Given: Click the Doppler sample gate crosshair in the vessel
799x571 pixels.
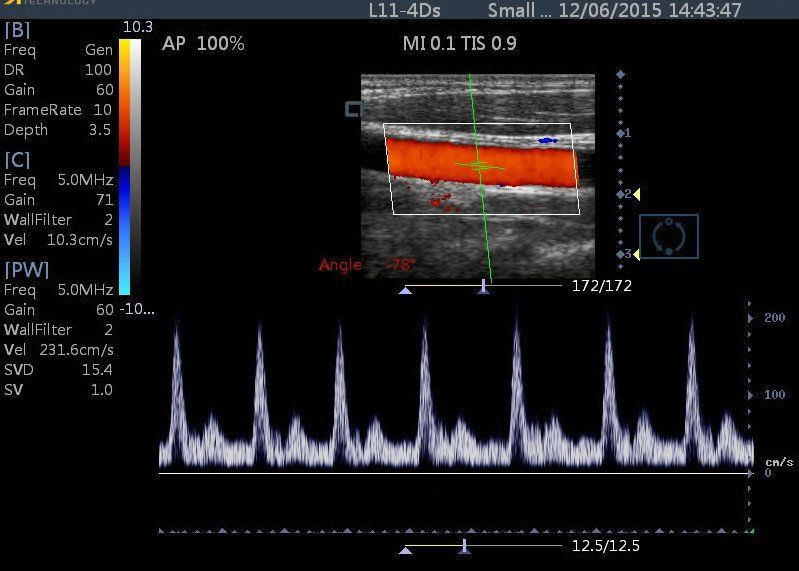Looking at the screenshot, I should pos(479,164).
